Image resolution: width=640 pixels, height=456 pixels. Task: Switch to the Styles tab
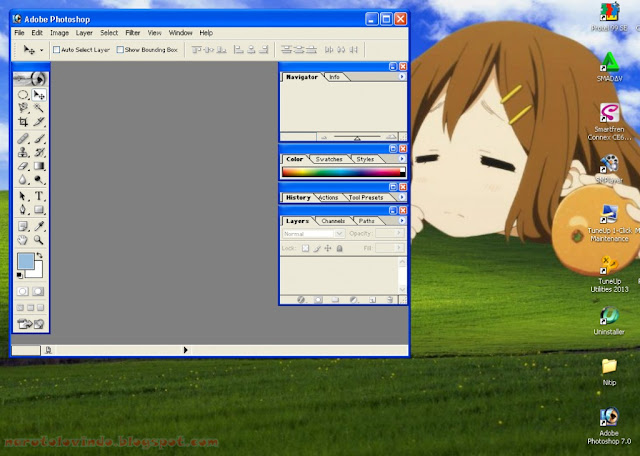(365, 159)
